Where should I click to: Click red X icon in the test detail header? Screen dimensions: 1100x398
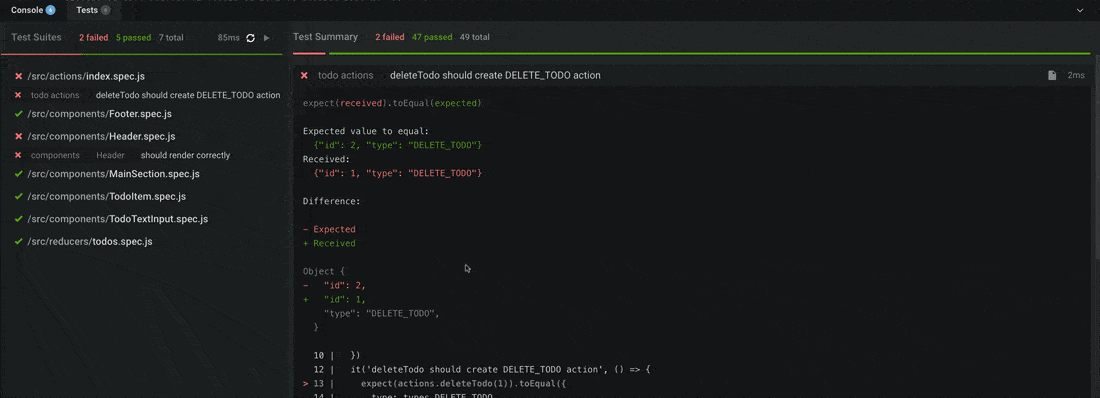point(304,75)
